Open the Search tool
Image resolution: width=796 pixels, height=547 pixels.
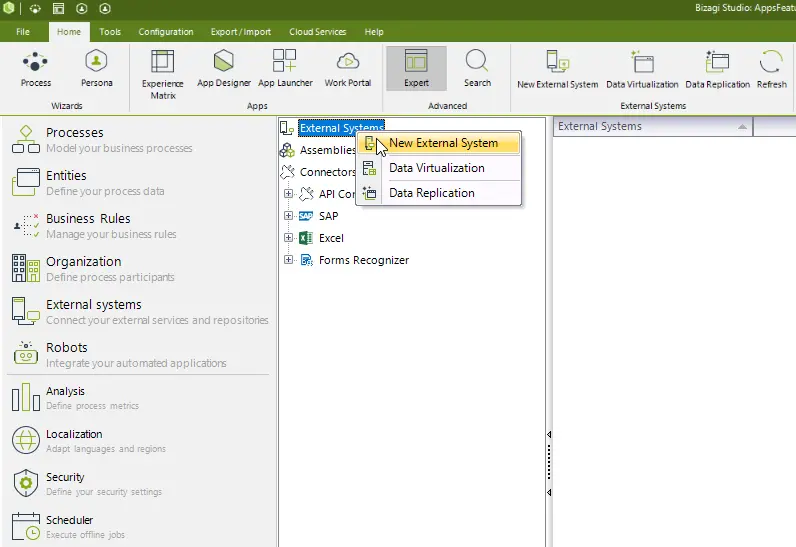click(x=477, y=69)
